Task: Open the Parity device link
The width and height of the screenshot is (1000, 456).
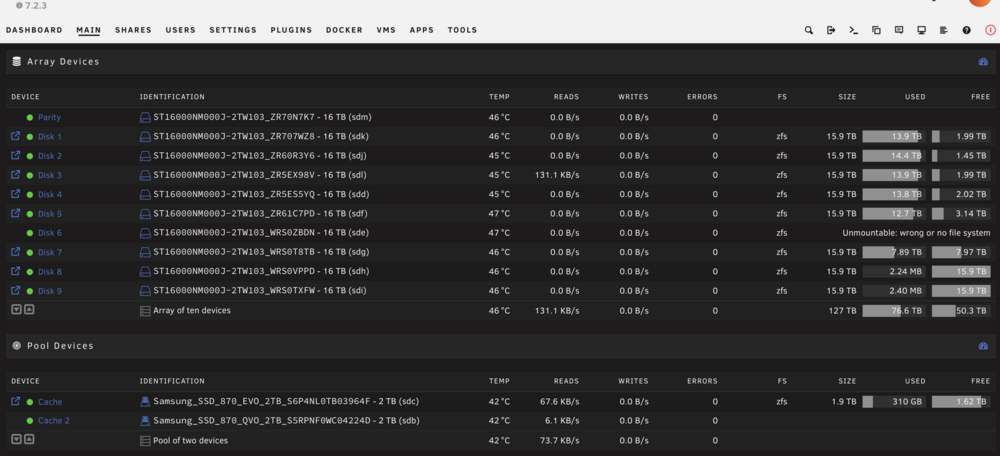Action: point(50,117)
